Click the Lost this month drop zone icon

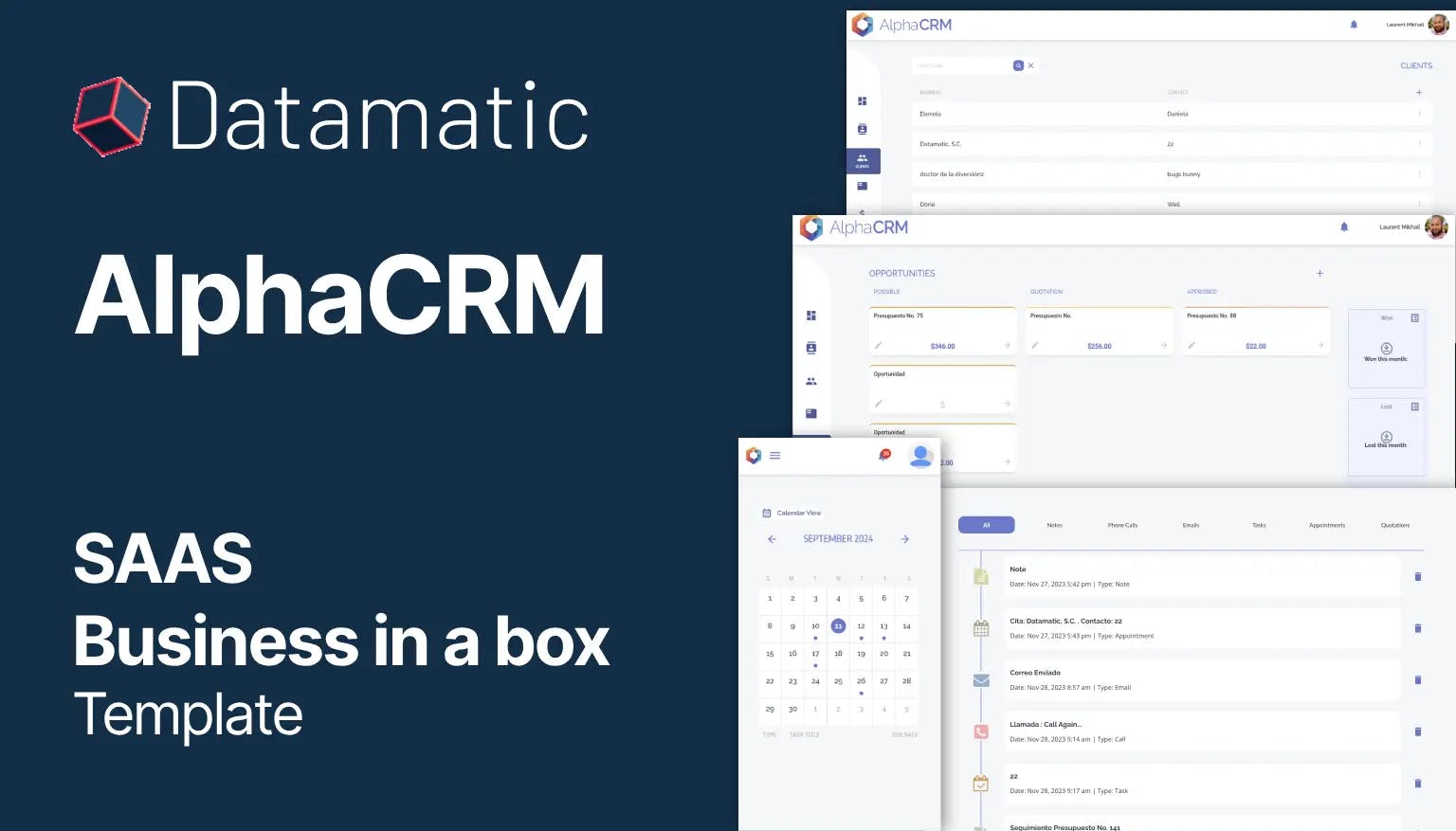pos(1387,437)
